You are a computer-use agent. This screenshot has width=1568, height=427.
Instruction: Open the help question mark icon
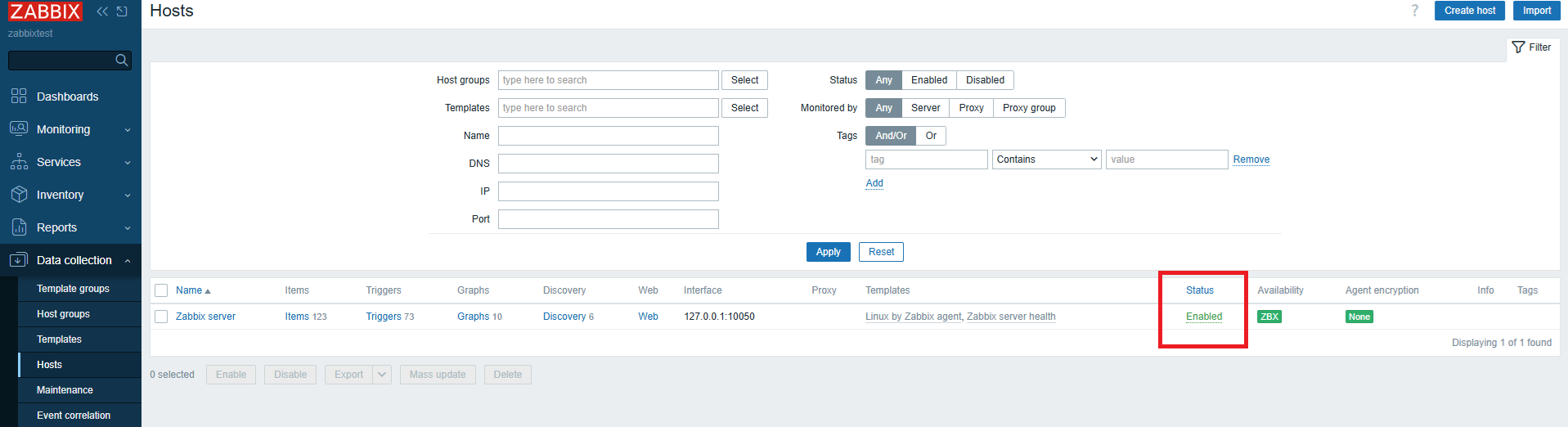click(1414, 11)
